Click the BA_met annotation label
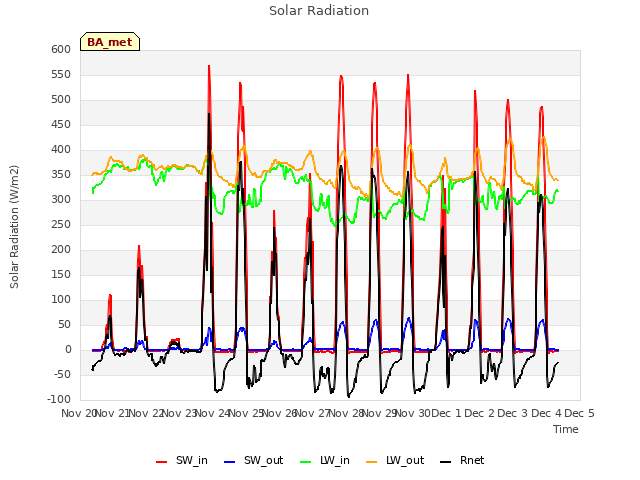This screenshot has height=480, width=640. click(x=110, y=42)
